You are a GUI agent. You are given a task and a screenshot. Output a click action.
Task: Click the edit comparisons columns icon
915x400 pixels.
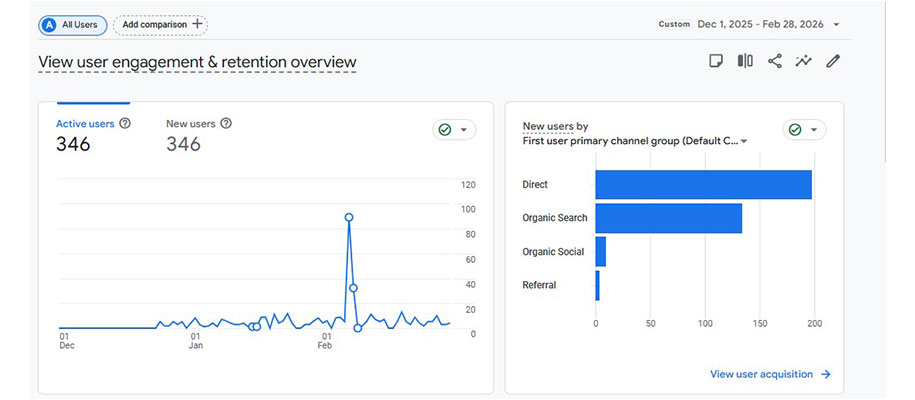coord(745,61)
